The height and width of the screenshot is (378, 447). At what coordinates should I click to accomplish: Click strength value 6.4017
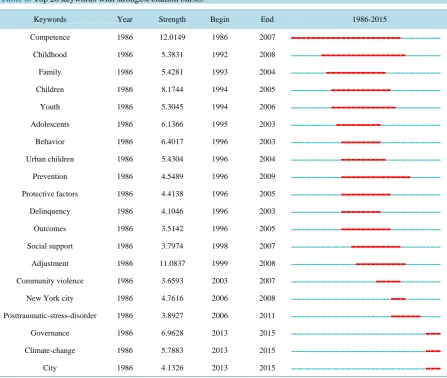[172, 142]
